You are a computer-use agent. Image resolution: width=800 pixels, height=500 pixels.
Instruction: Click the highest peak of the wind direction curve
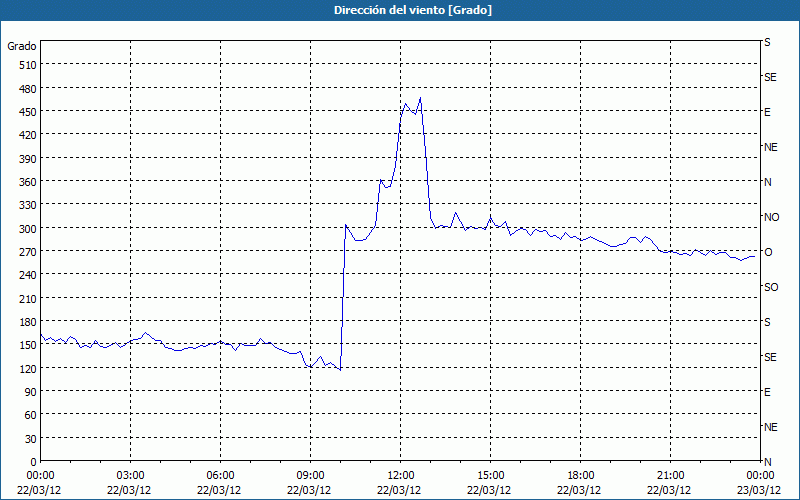tap(420, 97)
